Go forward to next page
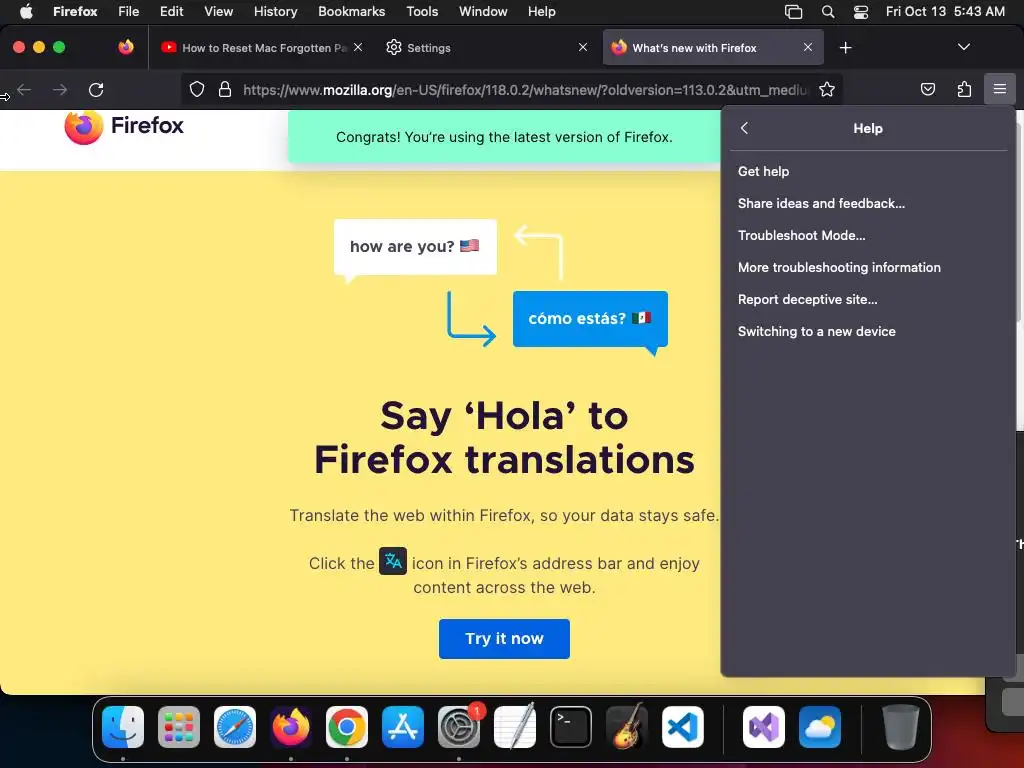The image size is (1024, 768). pyautogui.click(x=60, y=89)
